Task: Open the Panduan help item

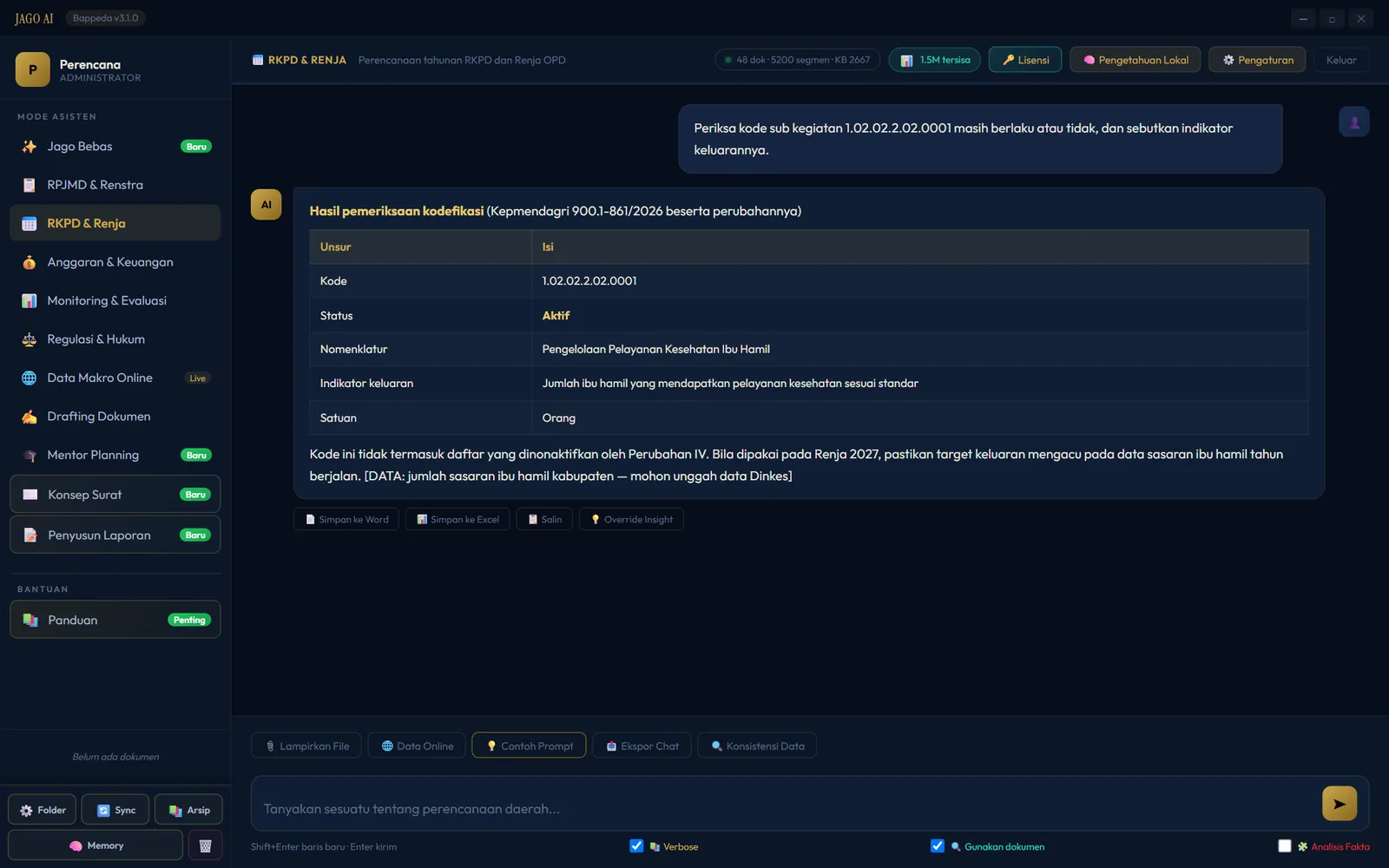Action: 115,620
